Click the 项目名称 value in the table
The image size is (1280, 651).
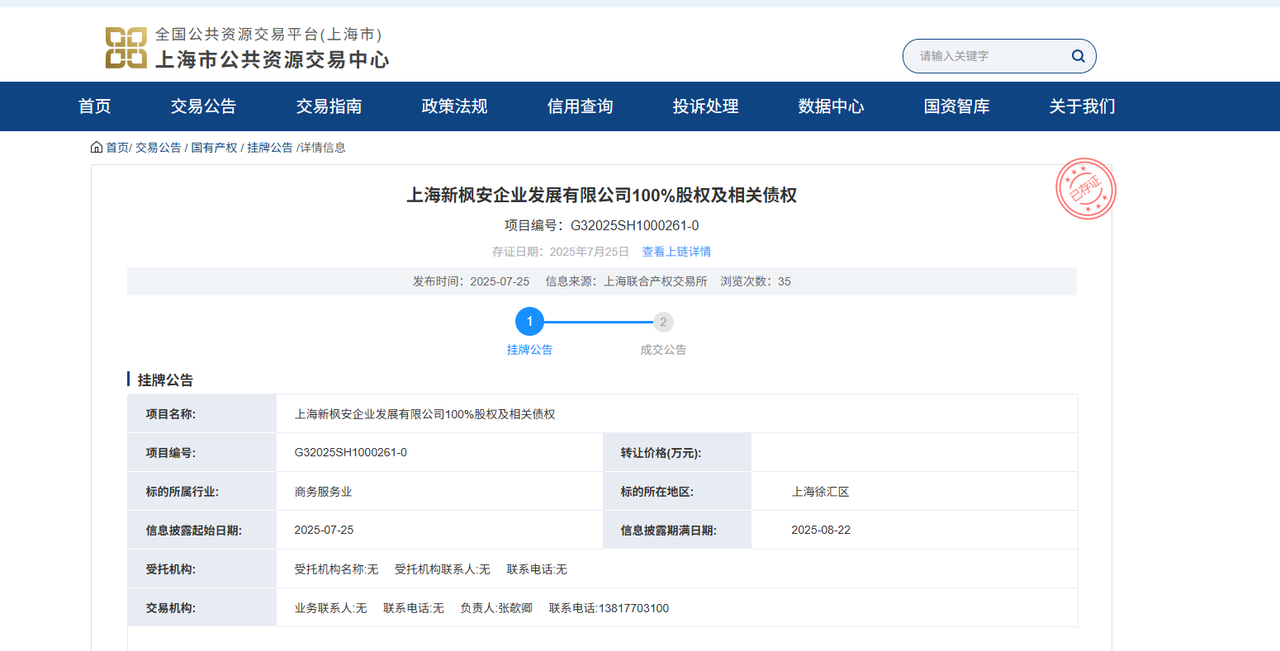tap(425, 414)
